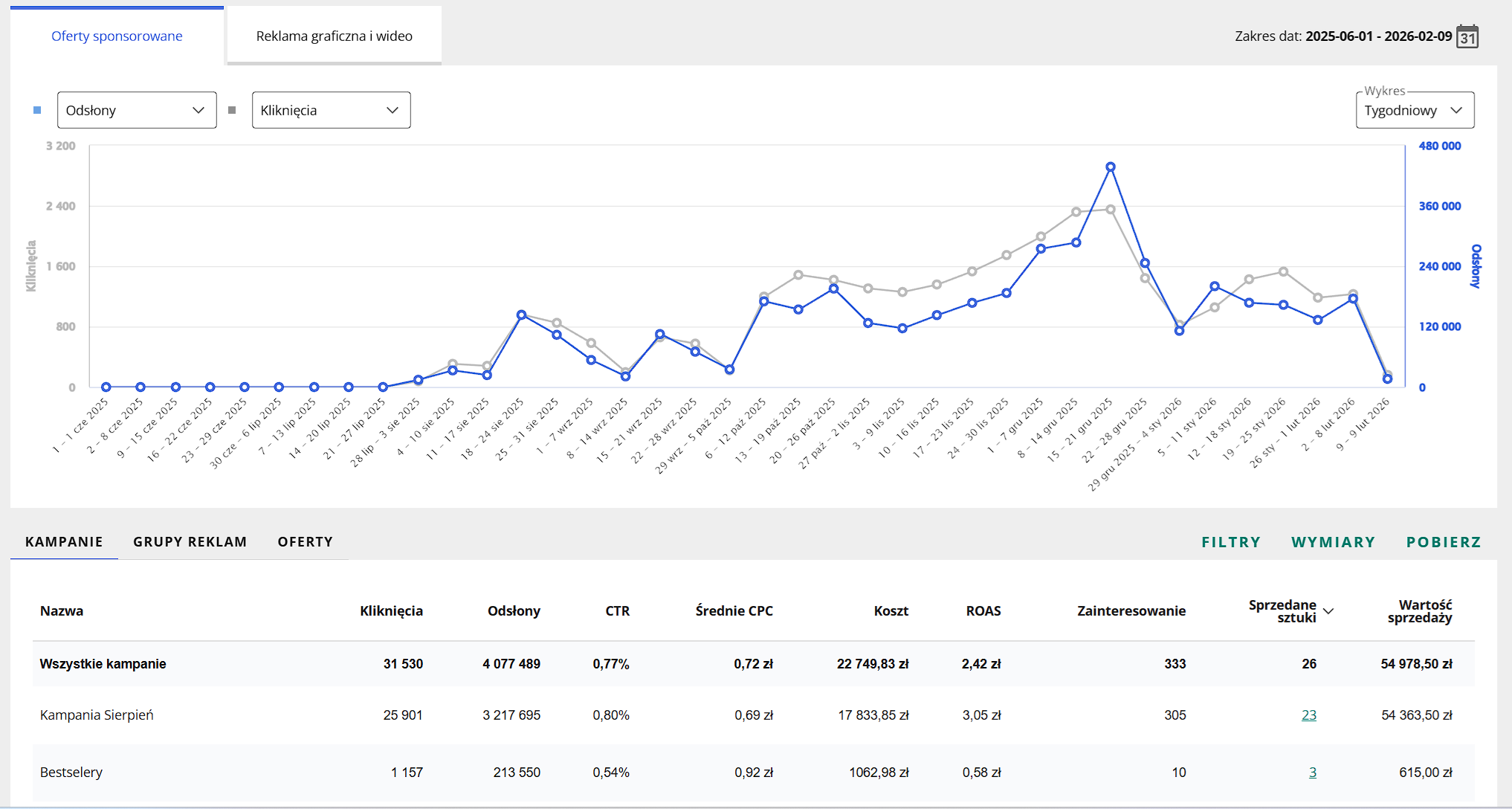Viewport: 1512px width, 809px height.
Task: Expand the Kliknięcia metric dropdown
Action: [x=332, y=110]
